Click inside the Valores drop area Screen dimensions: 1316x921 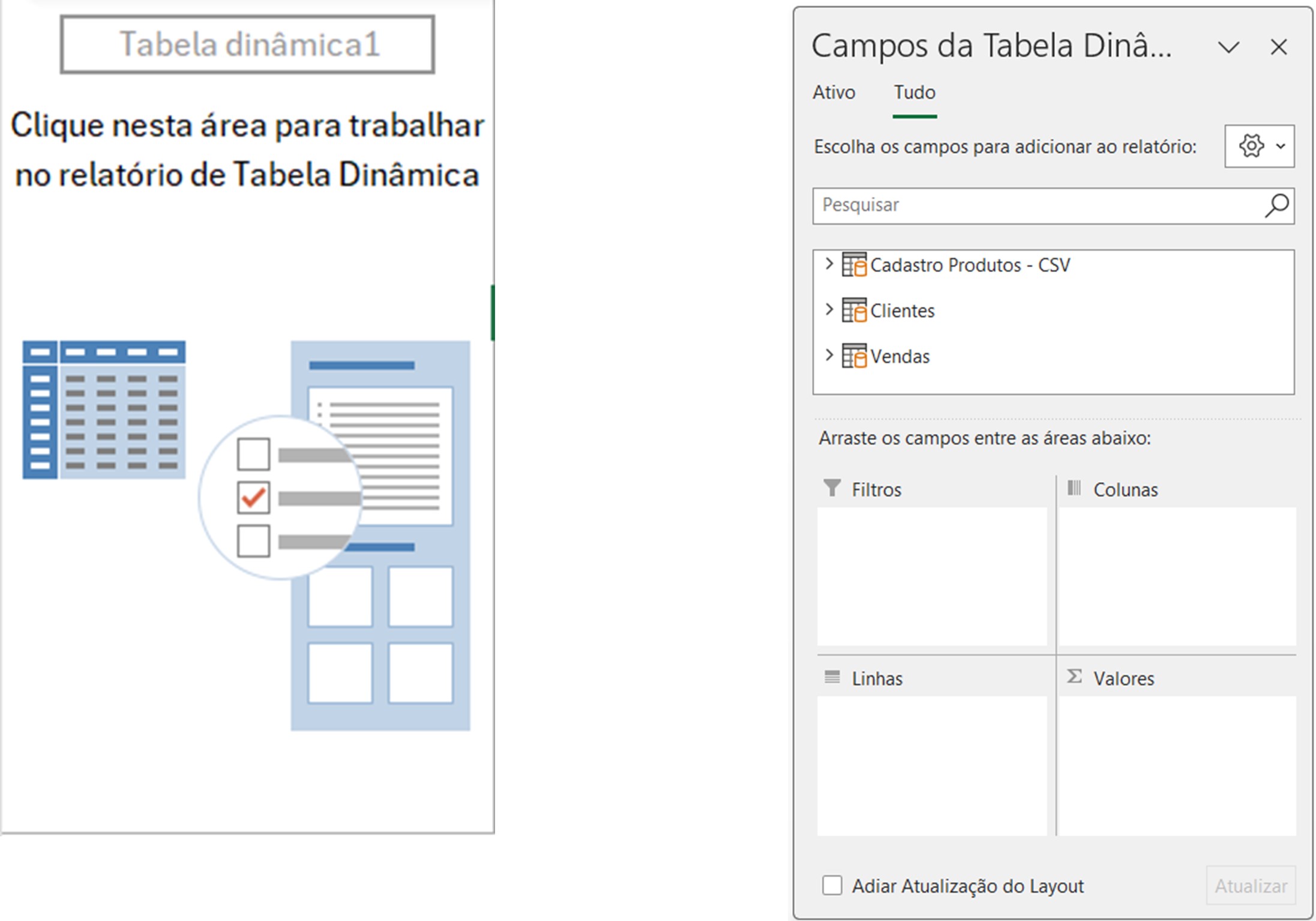(x=1177, y=765)
